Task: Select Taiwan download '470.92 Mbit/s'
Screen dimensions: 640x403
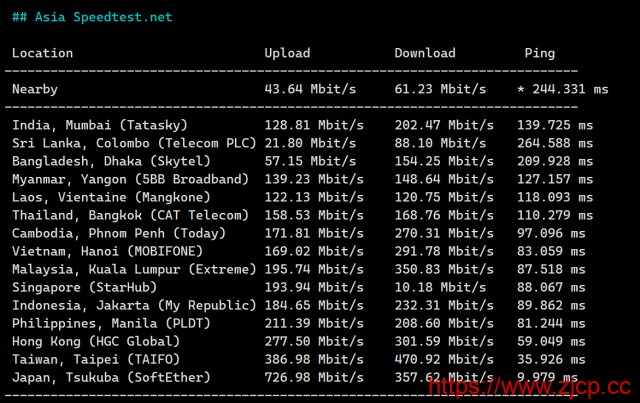Action: (444, 359)
